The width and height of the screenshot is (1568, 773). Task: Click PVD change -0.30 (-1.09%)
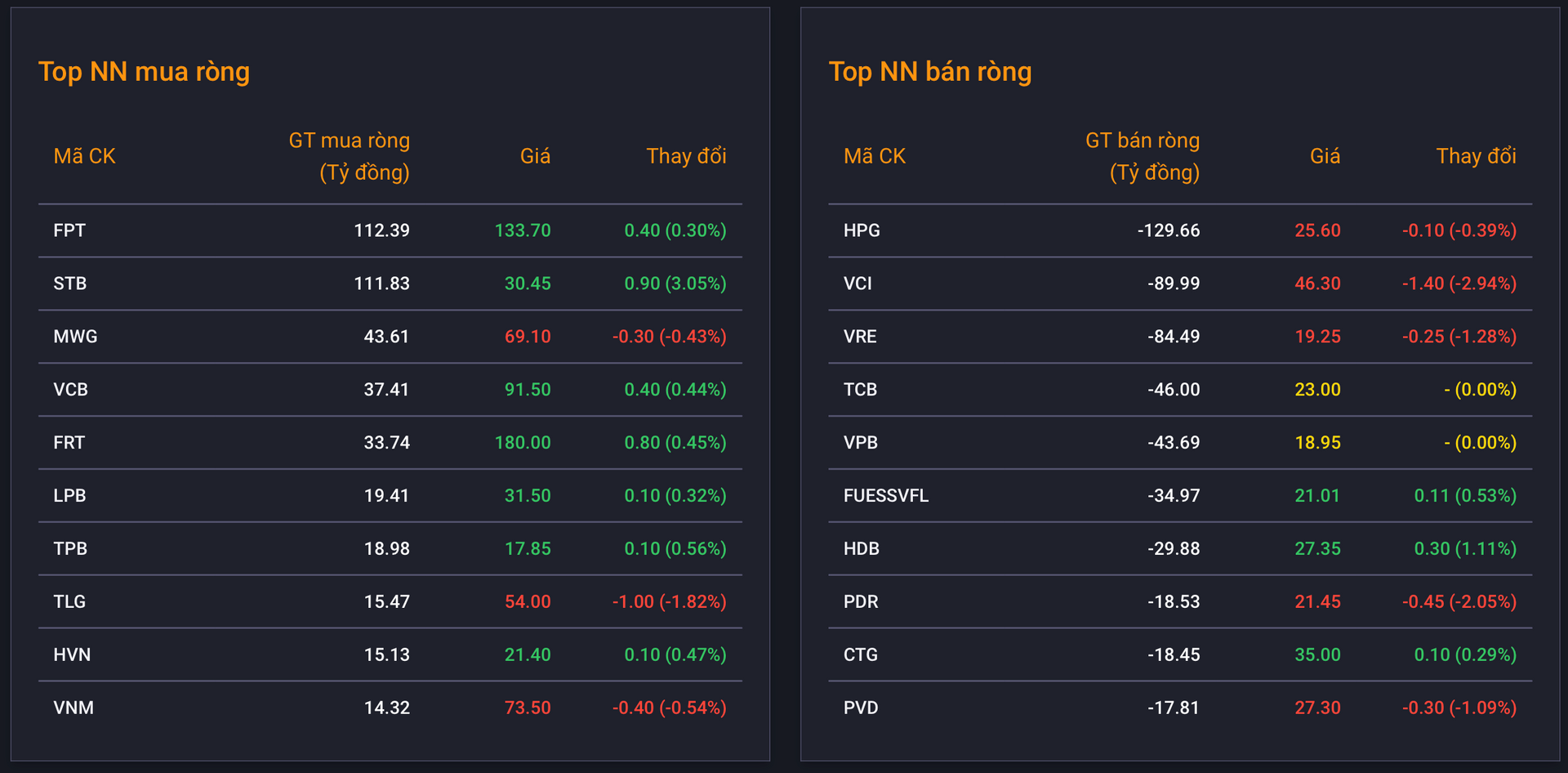(x=1459, y=708)
